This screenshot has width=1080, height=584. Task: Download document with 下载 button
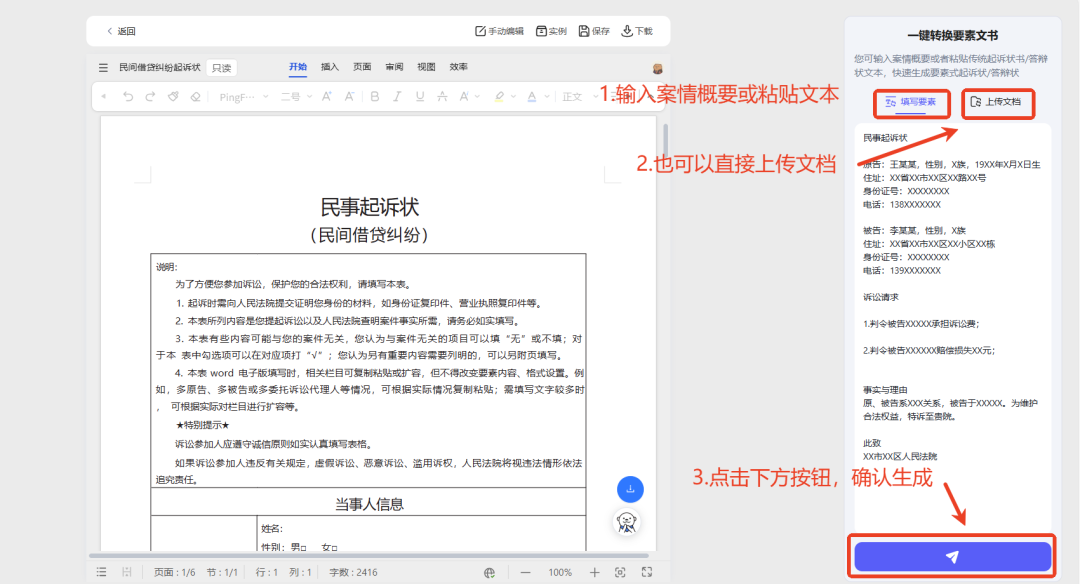(x=637, y=31)
